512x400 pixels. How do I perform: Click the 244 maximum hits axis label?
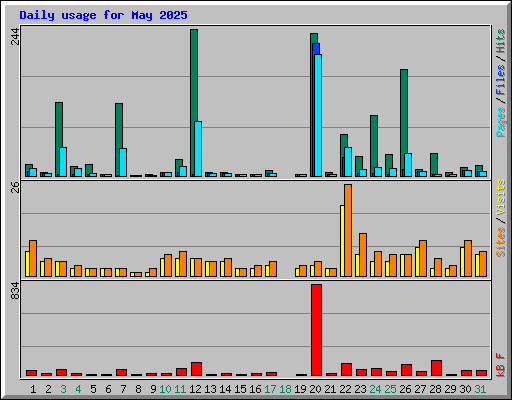[x=15, y=36]
